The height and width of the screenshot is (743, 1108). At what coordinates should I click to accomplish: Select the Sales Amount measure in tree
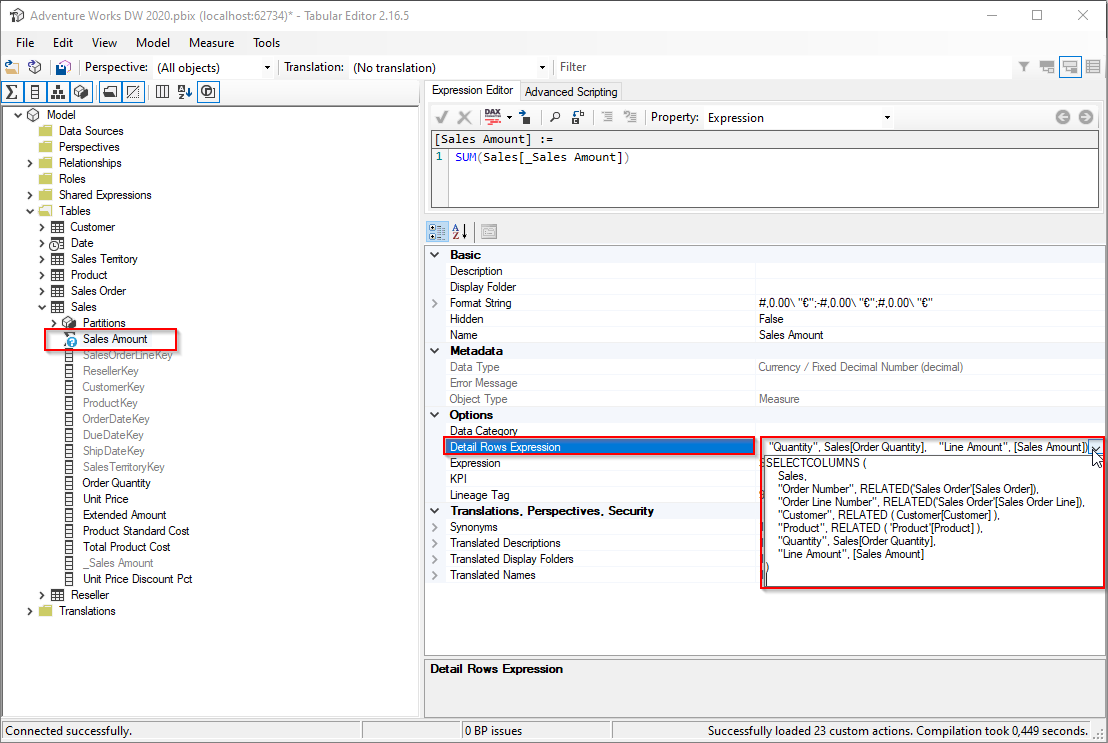coord(115,339)
